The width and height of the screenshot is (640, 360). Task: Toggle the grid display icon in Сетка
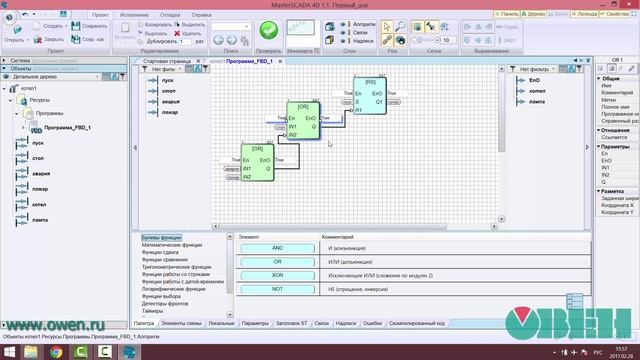[x=417, y=27]
